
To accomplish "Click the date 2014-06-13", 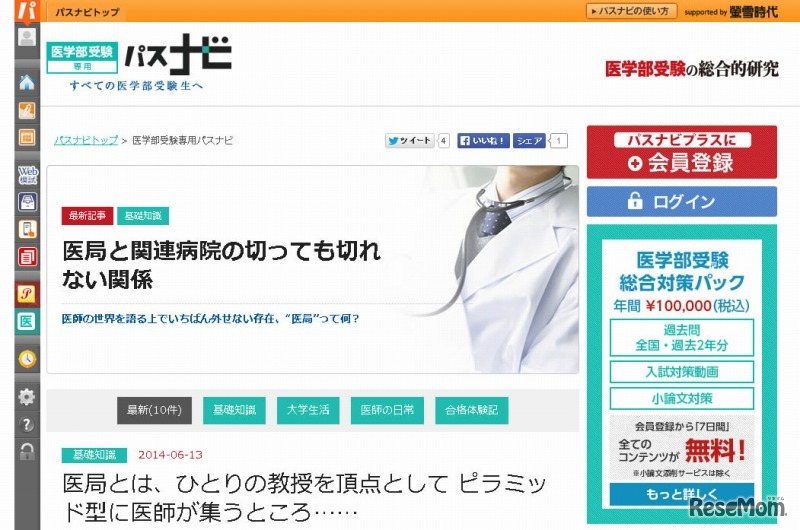I will coord(170,455).
